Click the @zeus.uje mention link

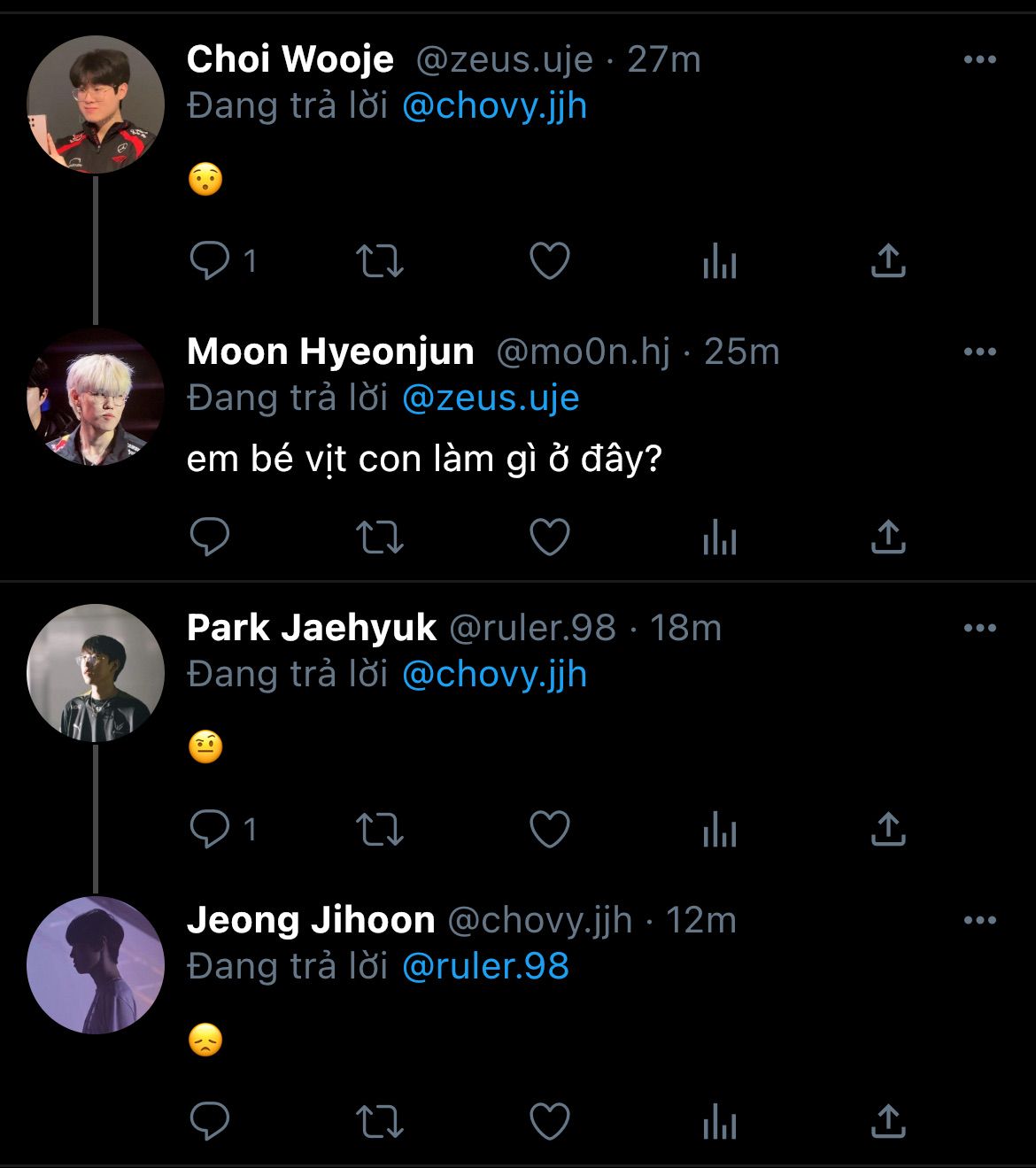click(491, 398)
